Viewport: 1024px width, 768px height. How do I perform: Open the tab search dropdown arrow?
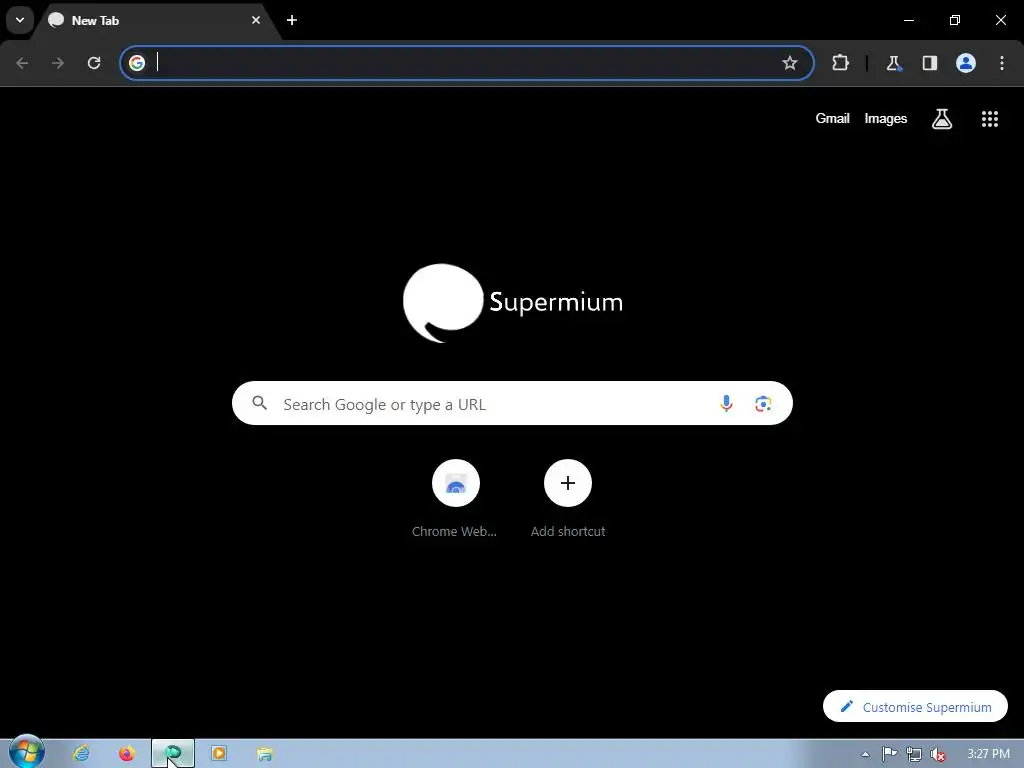(20, 20)
